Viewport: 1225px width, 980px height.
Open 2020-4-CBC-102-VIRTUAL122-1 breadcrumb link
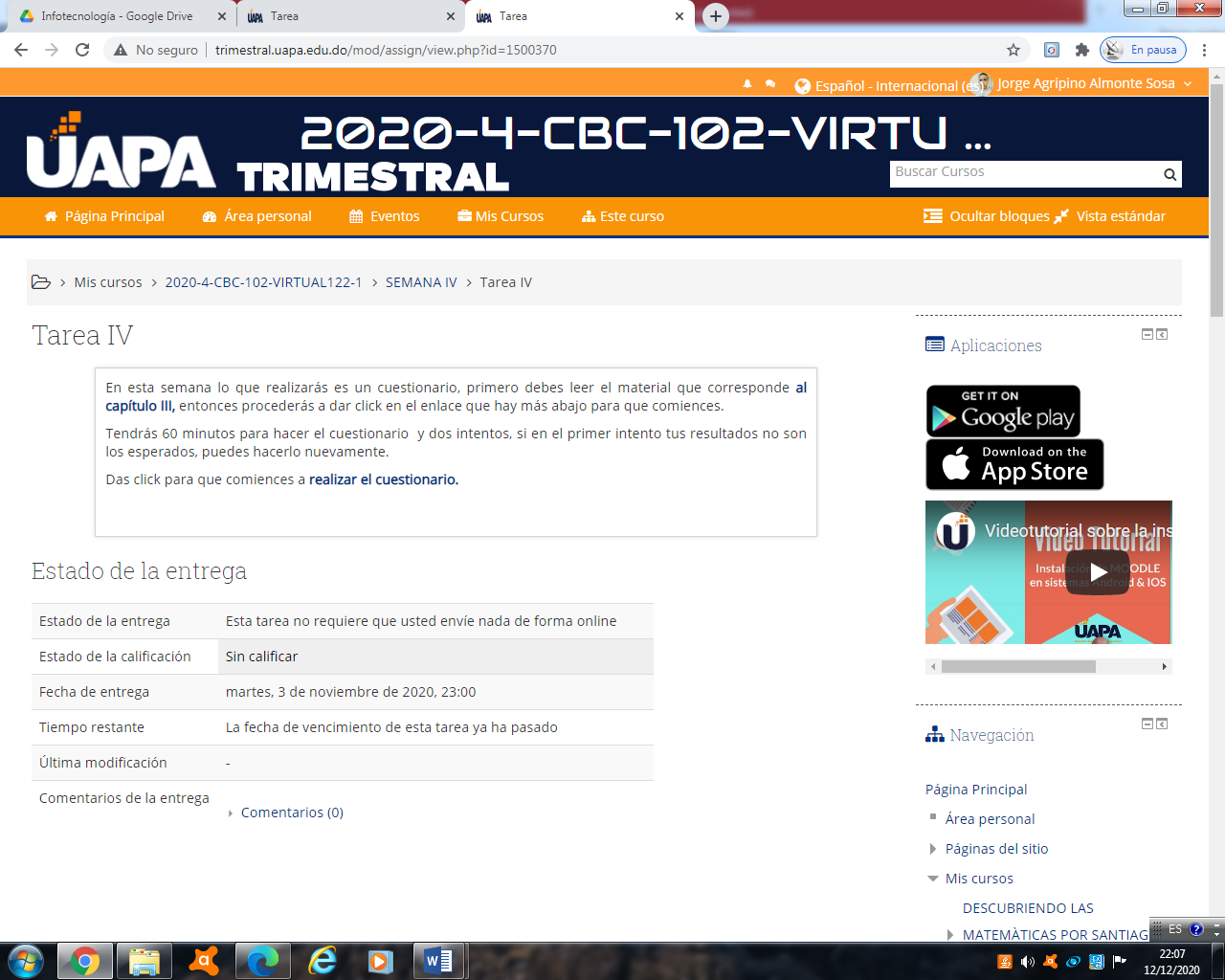pyautogui.click(x=263, y=282)
